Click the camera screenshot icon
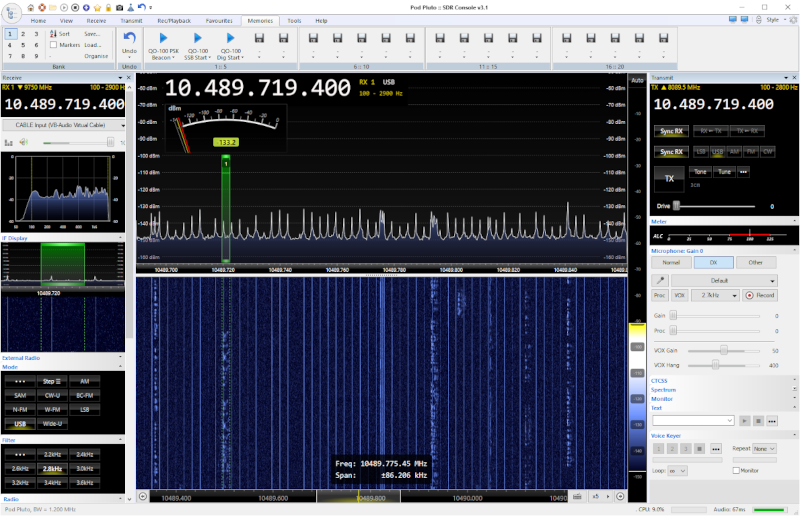 tap(119, 8)
